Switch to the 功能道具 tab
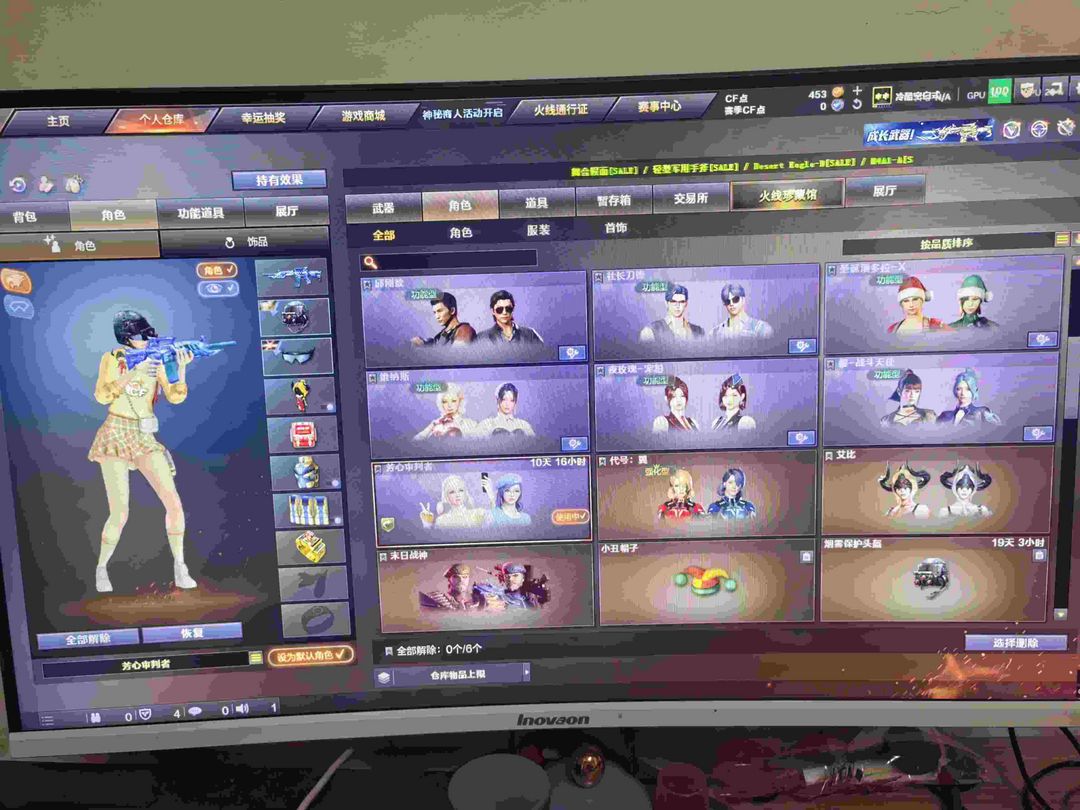The width and height of the screenshot is (1080, 810). [200, 213]
